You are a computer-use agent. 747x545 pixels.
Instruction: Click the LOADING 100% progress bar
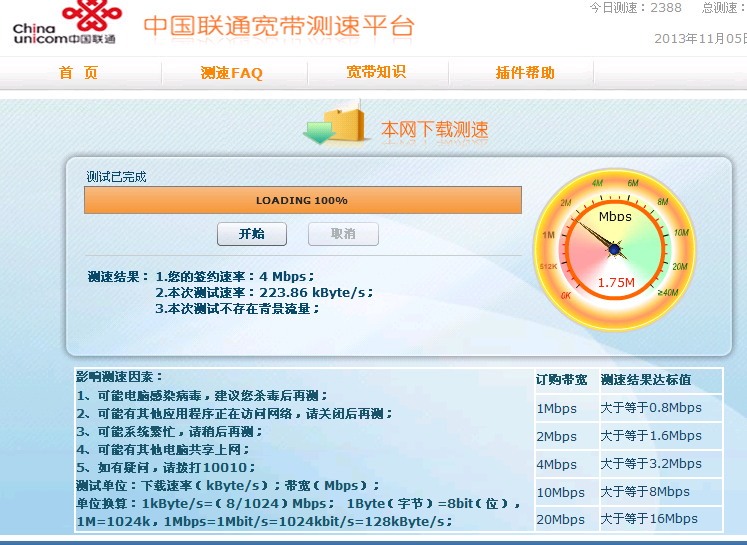pos(303,200)
